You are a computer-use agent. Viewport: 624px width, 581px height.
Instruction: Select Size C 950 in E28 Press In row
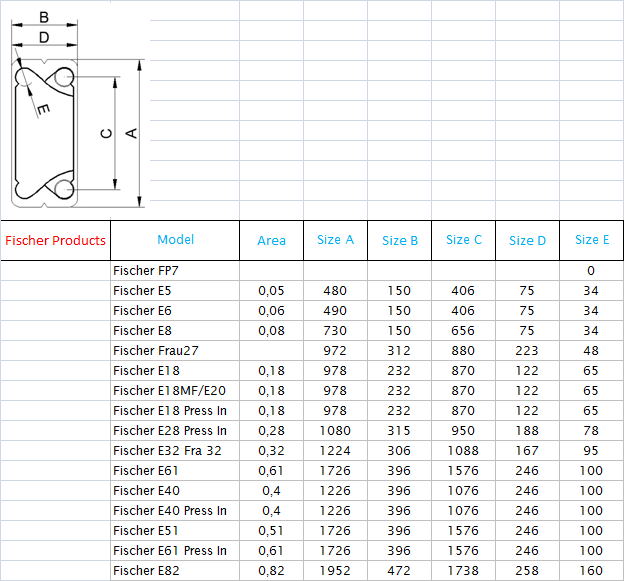pos(464,431)
